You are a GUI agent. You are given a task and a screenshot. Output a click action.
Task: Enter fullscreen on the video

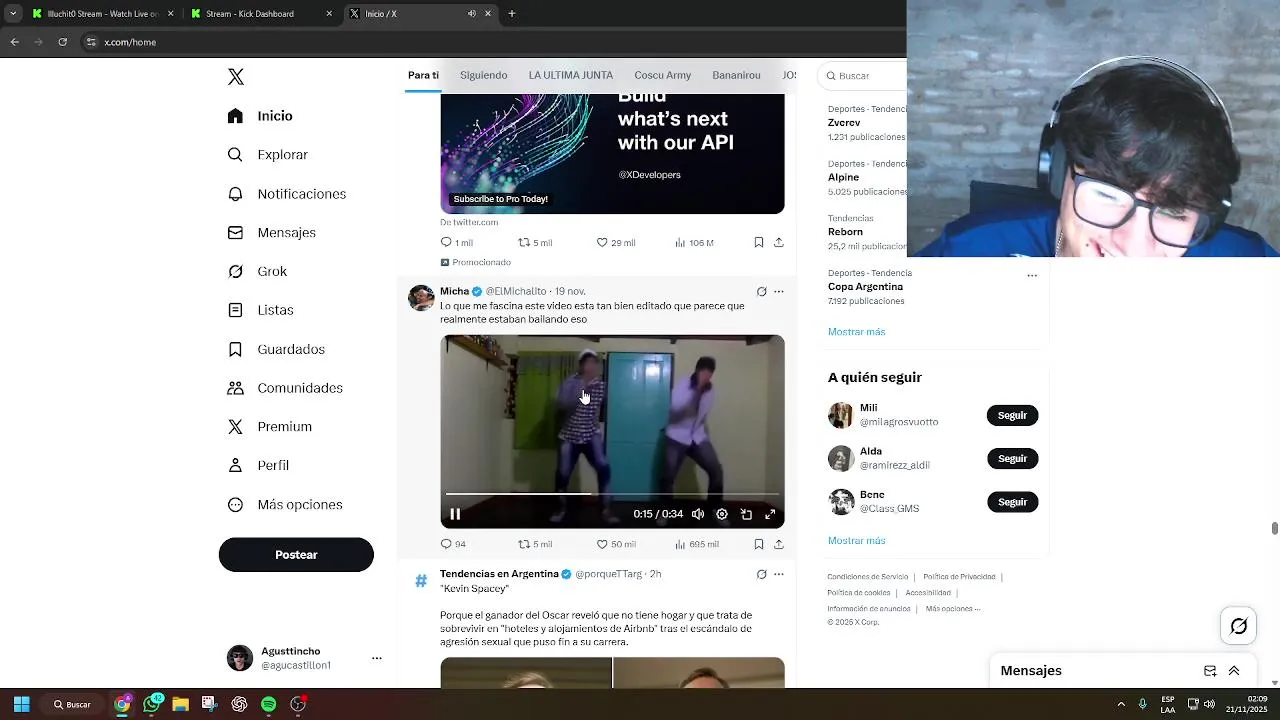point(770,514)
